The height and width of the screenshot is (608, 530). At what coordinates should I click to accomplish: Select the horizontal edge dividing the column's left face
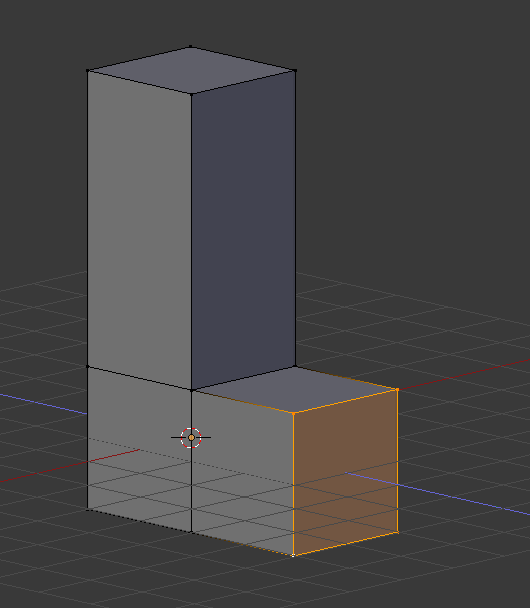point(140,378)
